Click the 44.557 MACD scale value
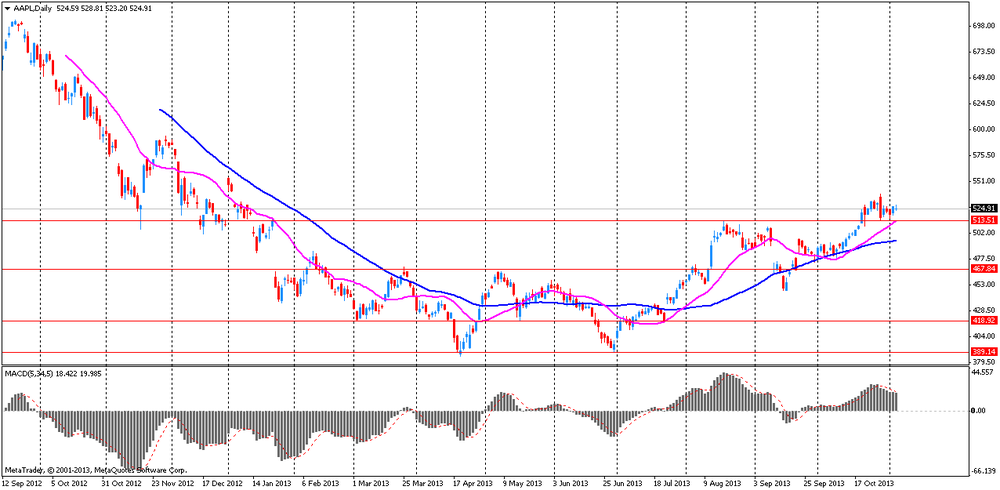Image resolution: width=1000 pixels, height=490 pixels. [x=983, y=371]
